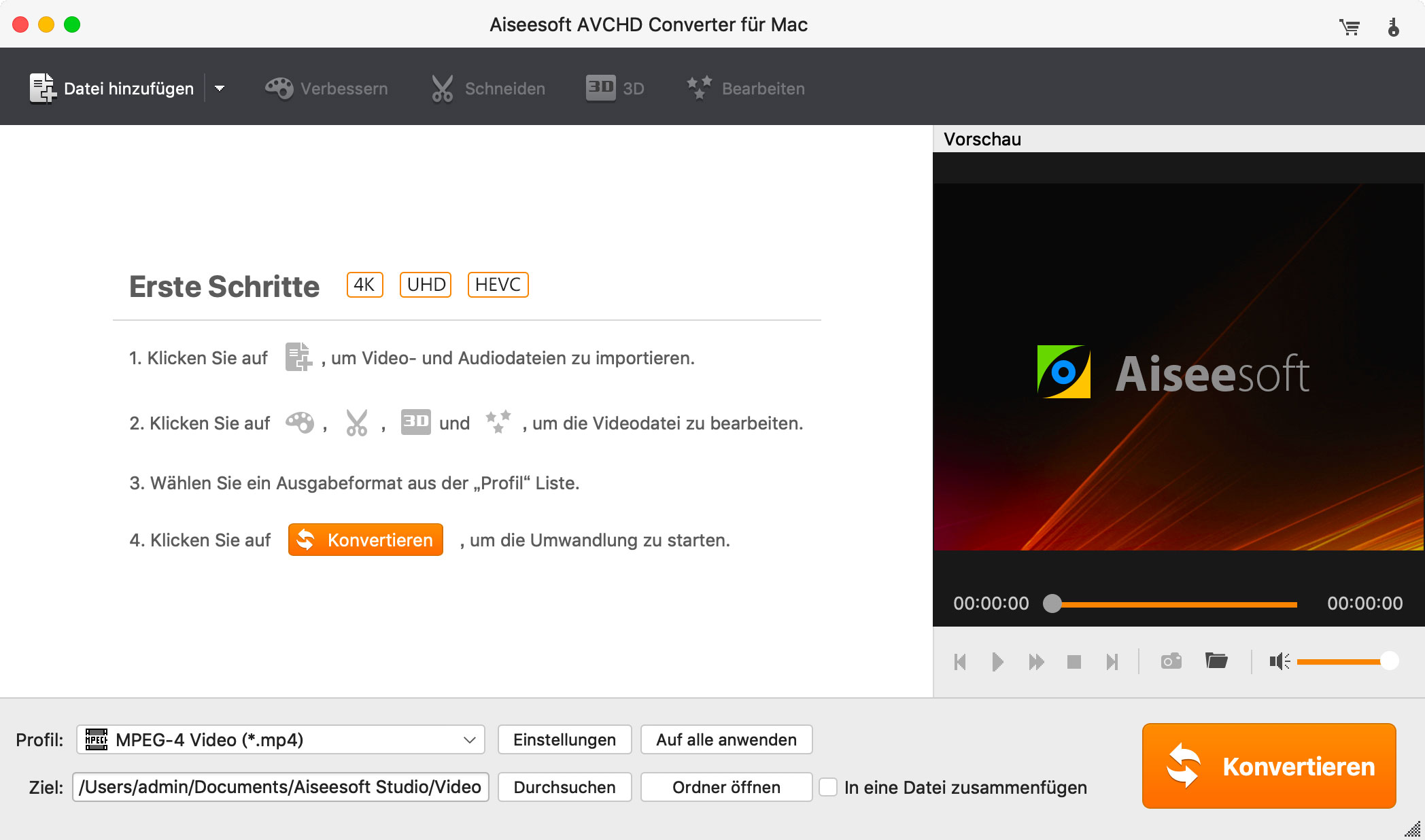Click the palette icon in step 2
Screen dimensions: 1425x840
coord(300,423)
